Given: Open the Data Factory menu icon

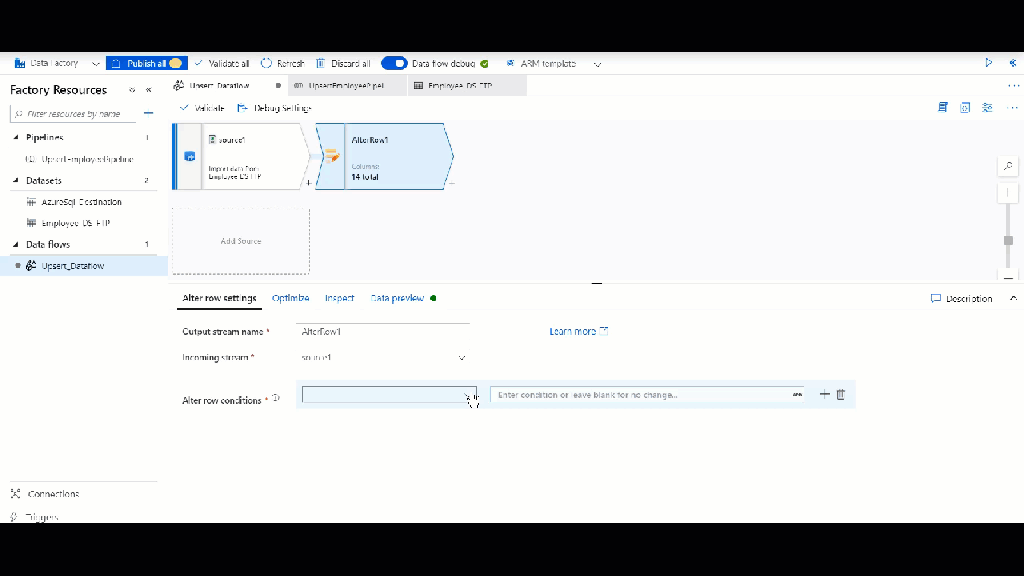Looking at the screenshot, I should click(x=20, y=63).
